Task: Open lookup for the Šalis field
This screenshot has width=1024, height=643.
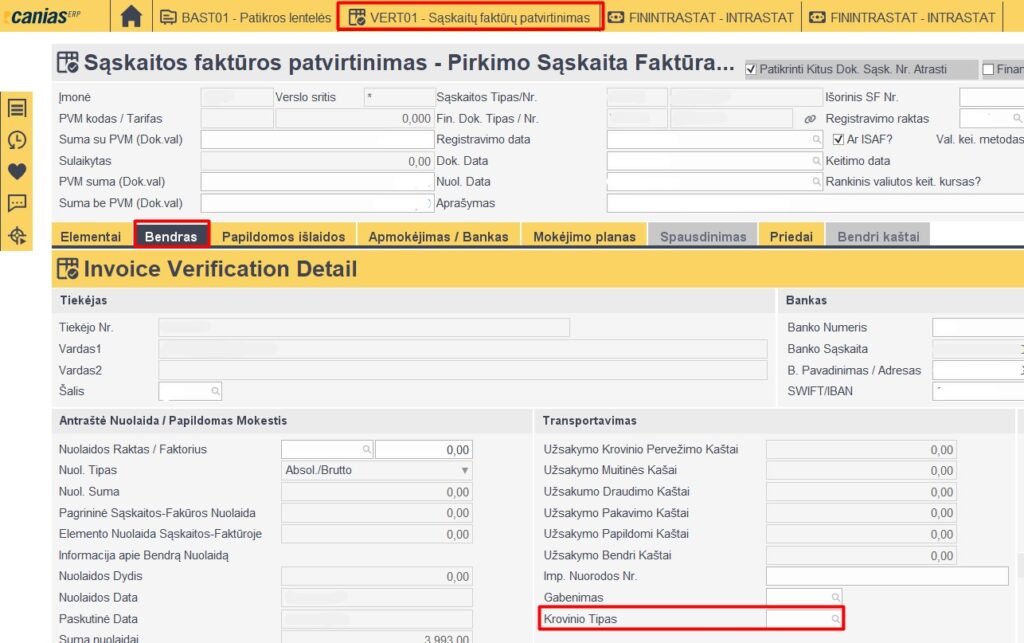Action: (214, 391)
